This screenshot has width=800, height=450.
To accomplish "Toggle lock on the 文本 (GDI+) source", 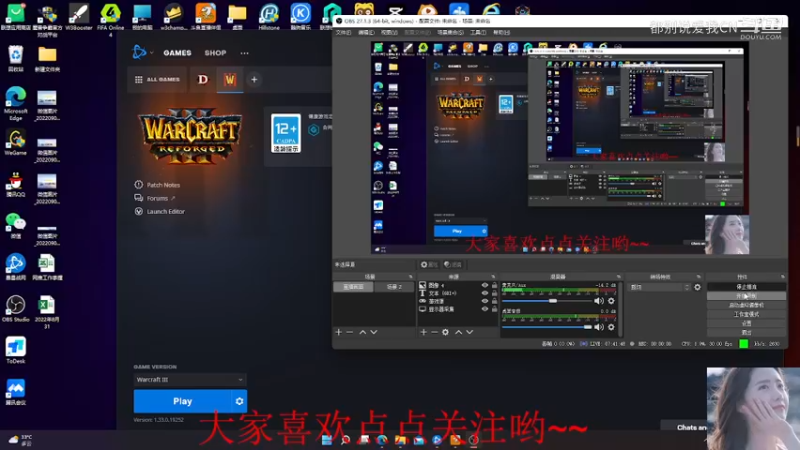I will coord(494,293).
